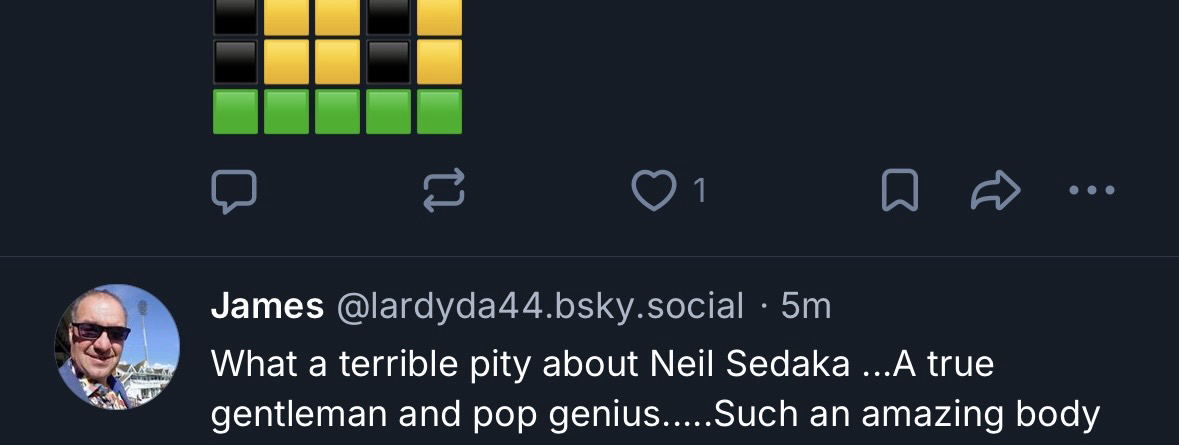The height and width of the screenshot is (445, 1179).
Task: Click the rightmost green Wordle square
Action: tap(439, 112)
